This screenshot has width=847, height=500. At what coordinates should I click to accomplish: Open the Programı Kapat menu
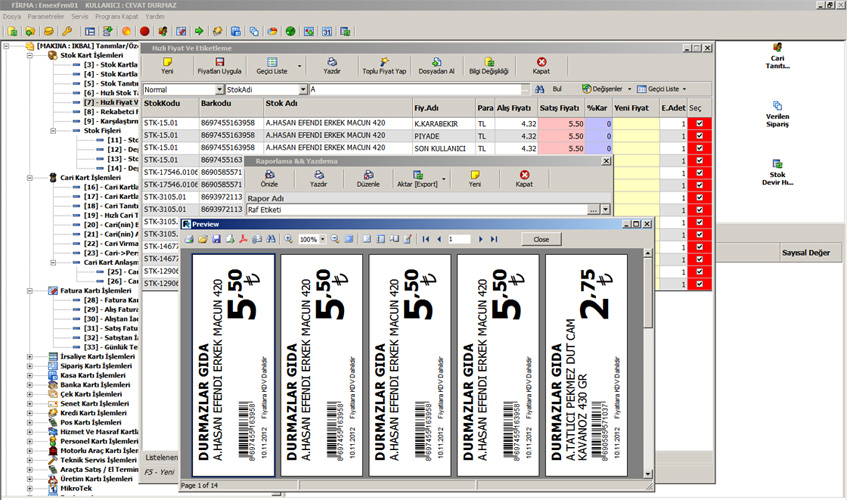click(x=117, y=17)
